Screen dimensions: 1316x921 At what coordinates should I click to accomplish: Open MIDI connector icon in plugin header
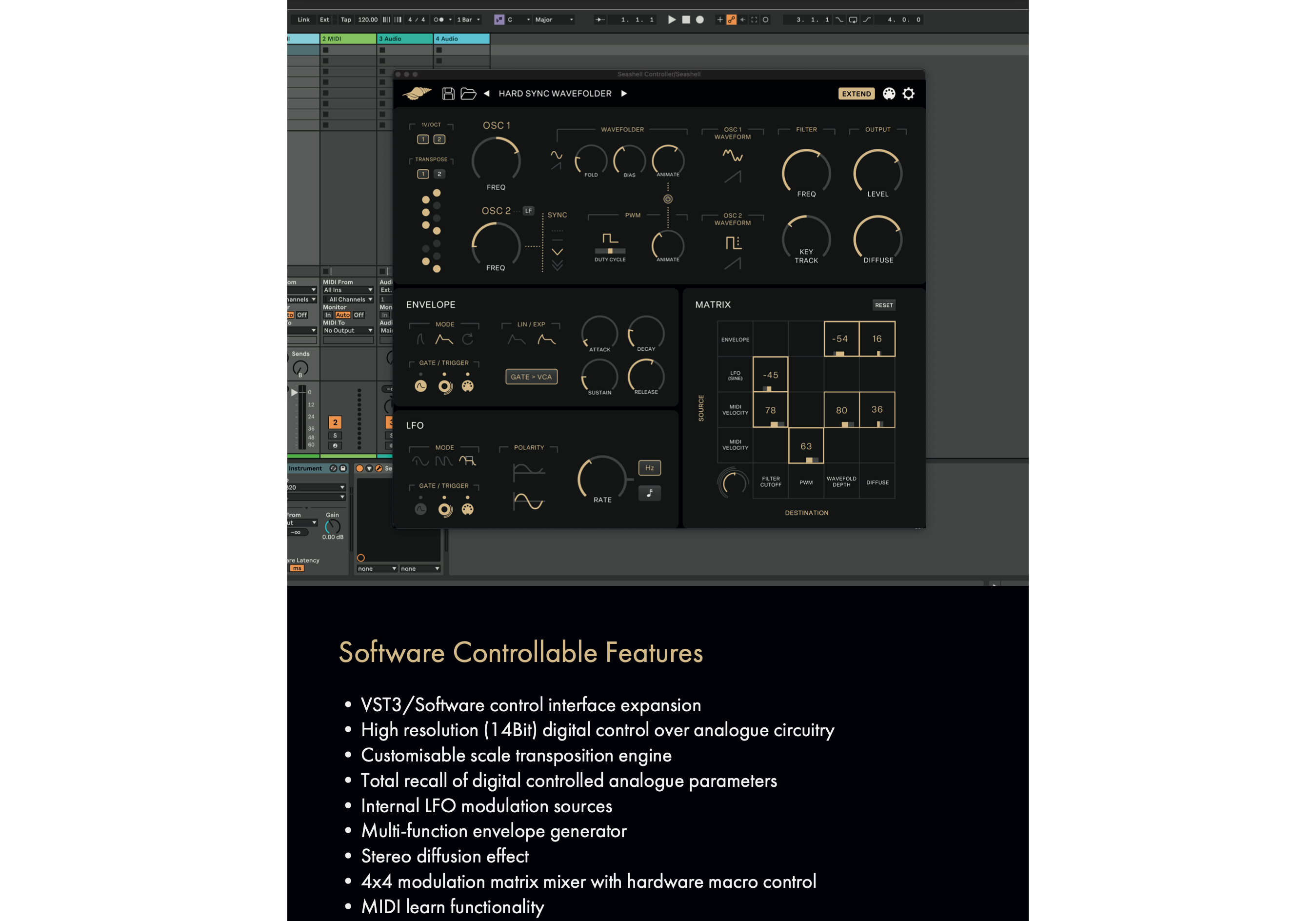[x=889, y=94]
